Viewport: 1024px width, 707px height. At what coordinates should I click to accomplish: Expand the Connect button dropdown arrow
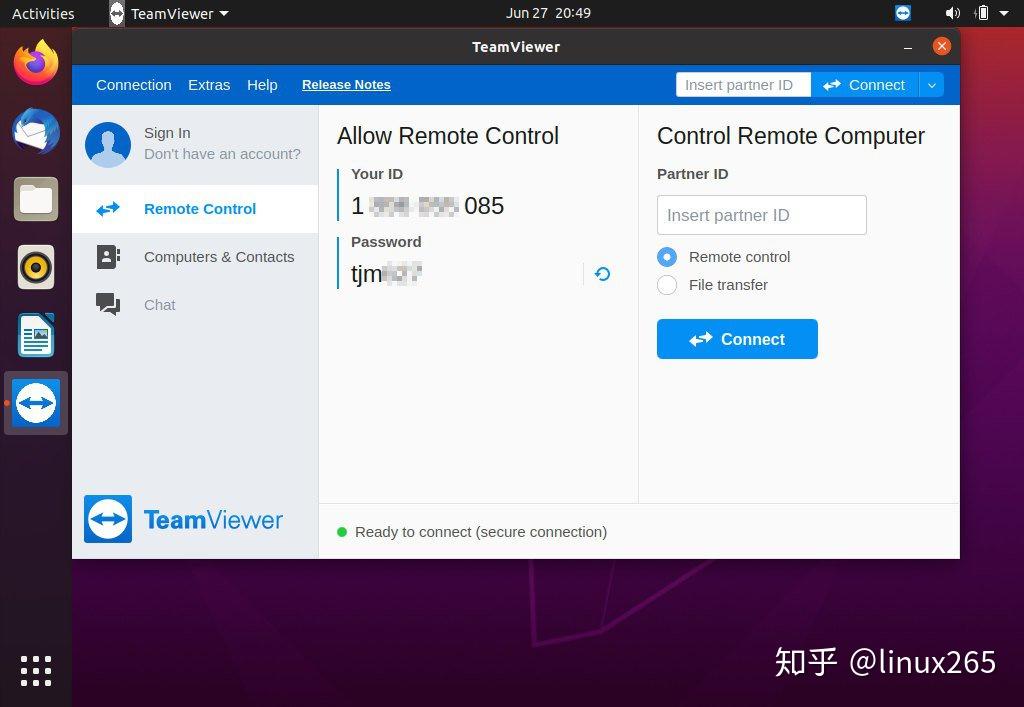pyautogui.click(x=931, y=85)
